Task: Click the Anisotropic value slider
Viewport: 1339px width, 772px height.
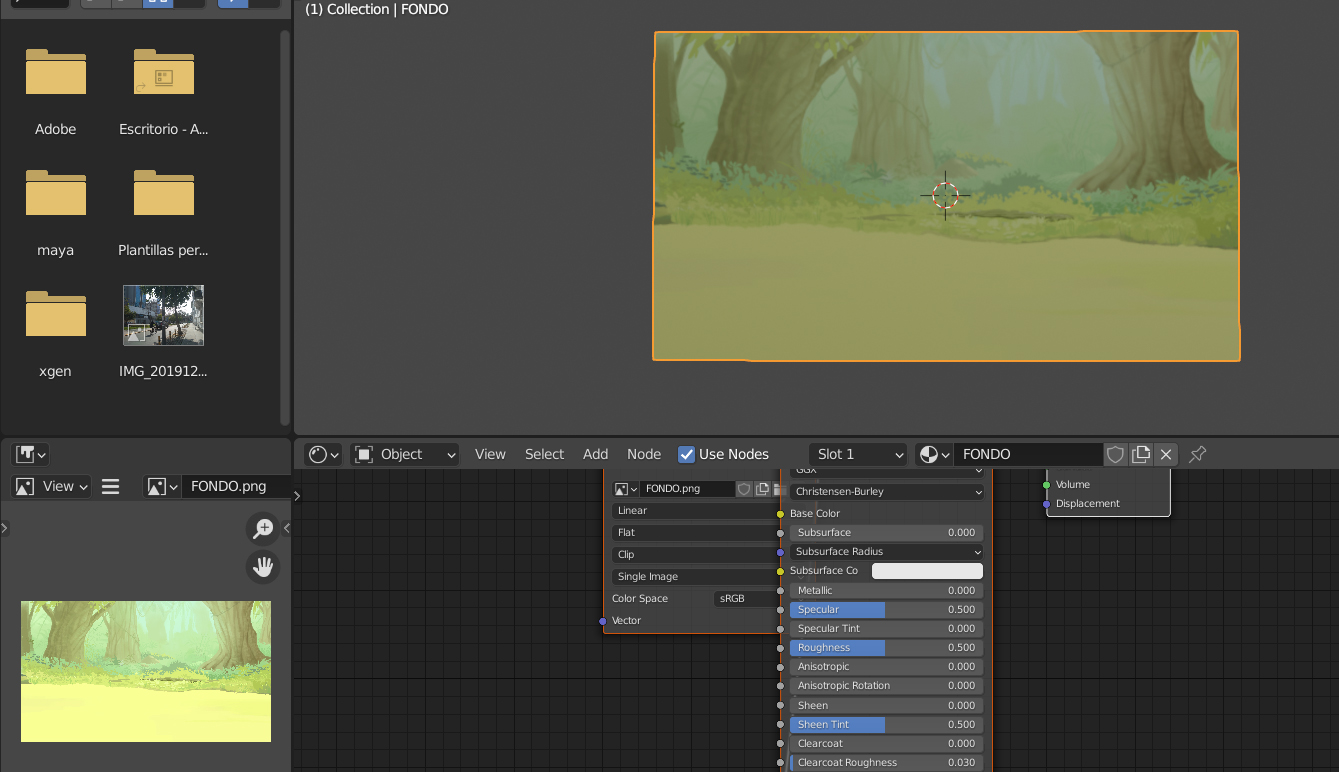Action: 886,667
